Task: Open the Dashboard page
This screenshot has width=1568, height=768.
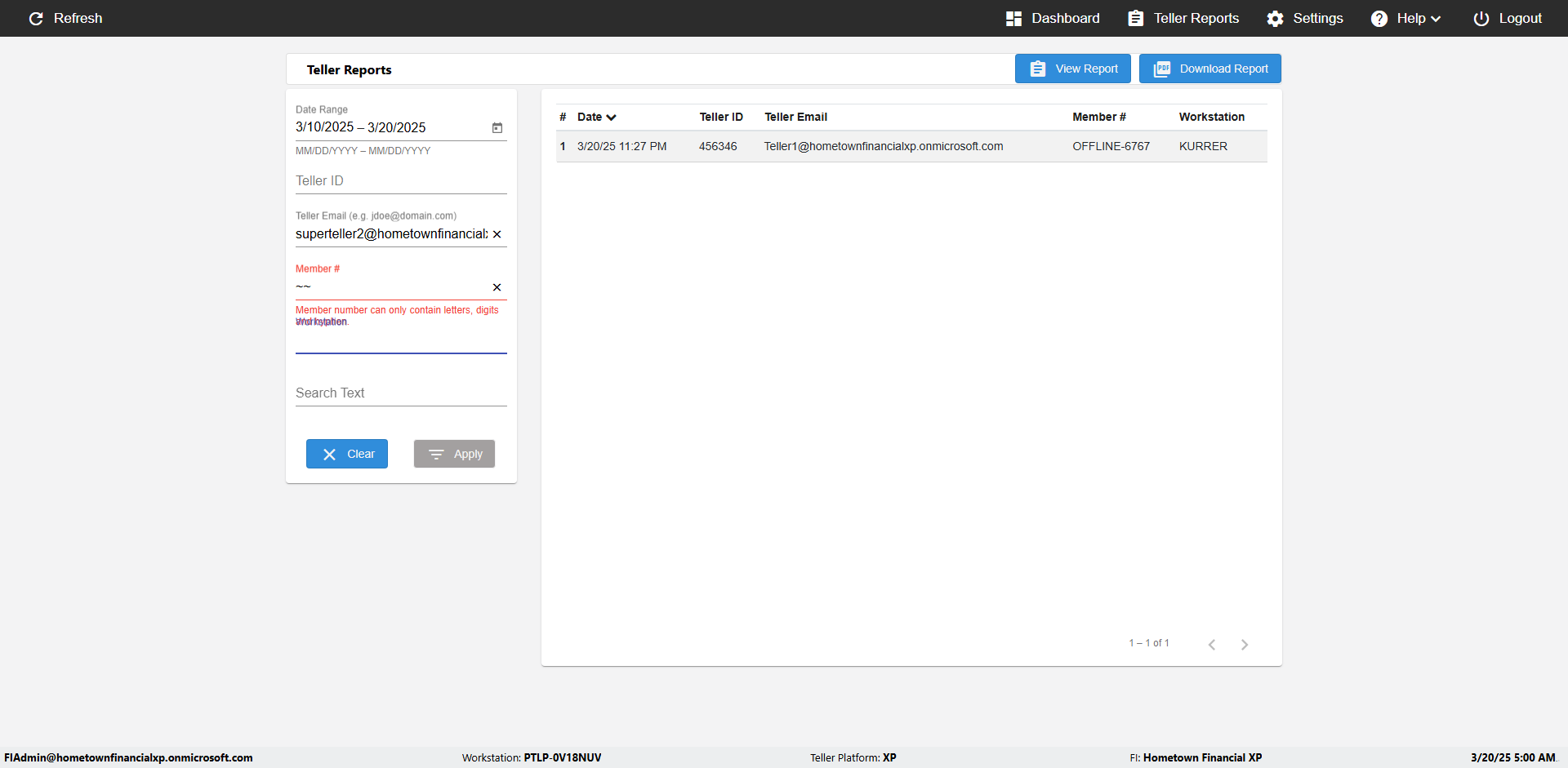Action: click(1053, 19)
